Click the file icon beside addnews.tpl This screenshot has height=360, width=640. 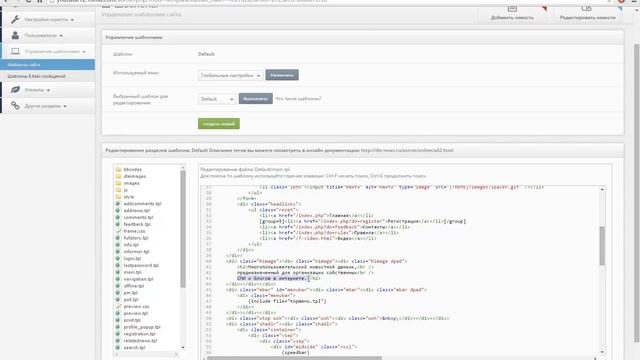[118, 210]
